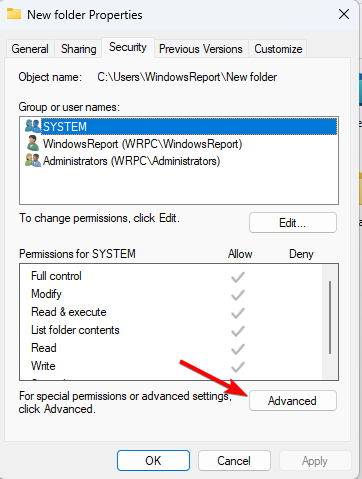Click the List folder contents label
Viewport: 362px width, 479px height.
(x=75, y=330)
